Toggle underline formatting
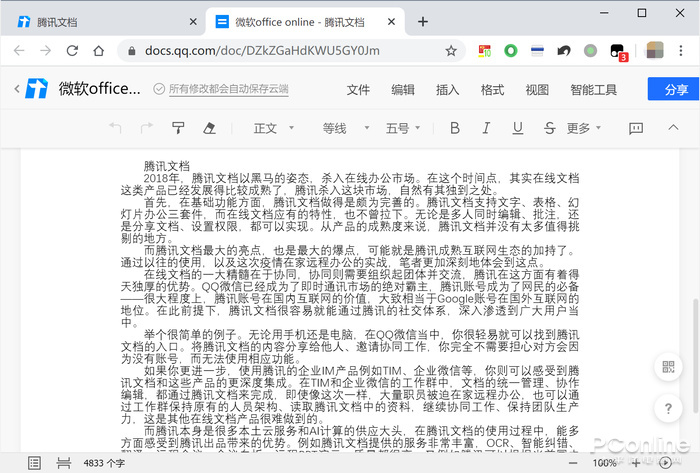 (x=516, y=128)
